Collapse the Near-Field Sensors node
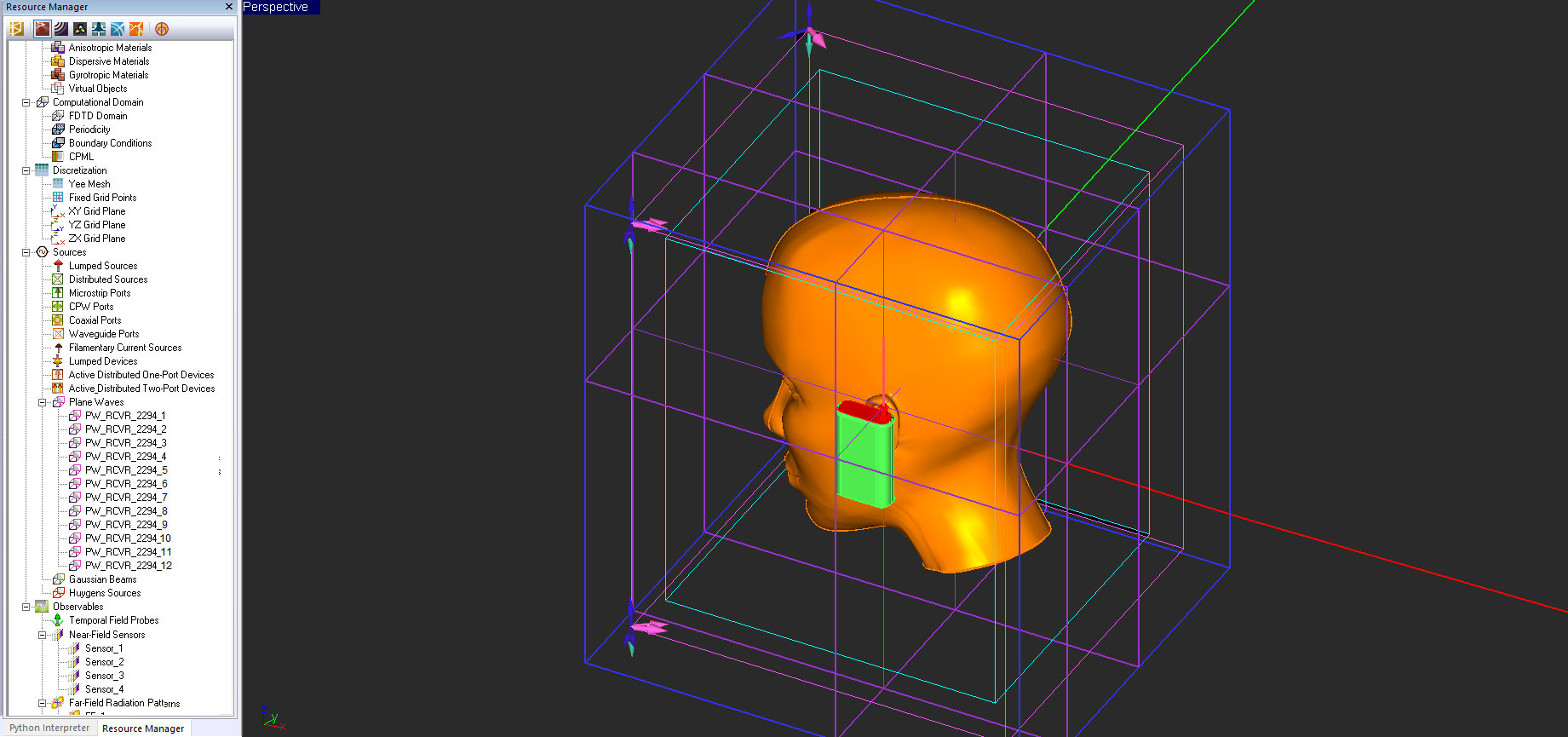 [42, 635]
